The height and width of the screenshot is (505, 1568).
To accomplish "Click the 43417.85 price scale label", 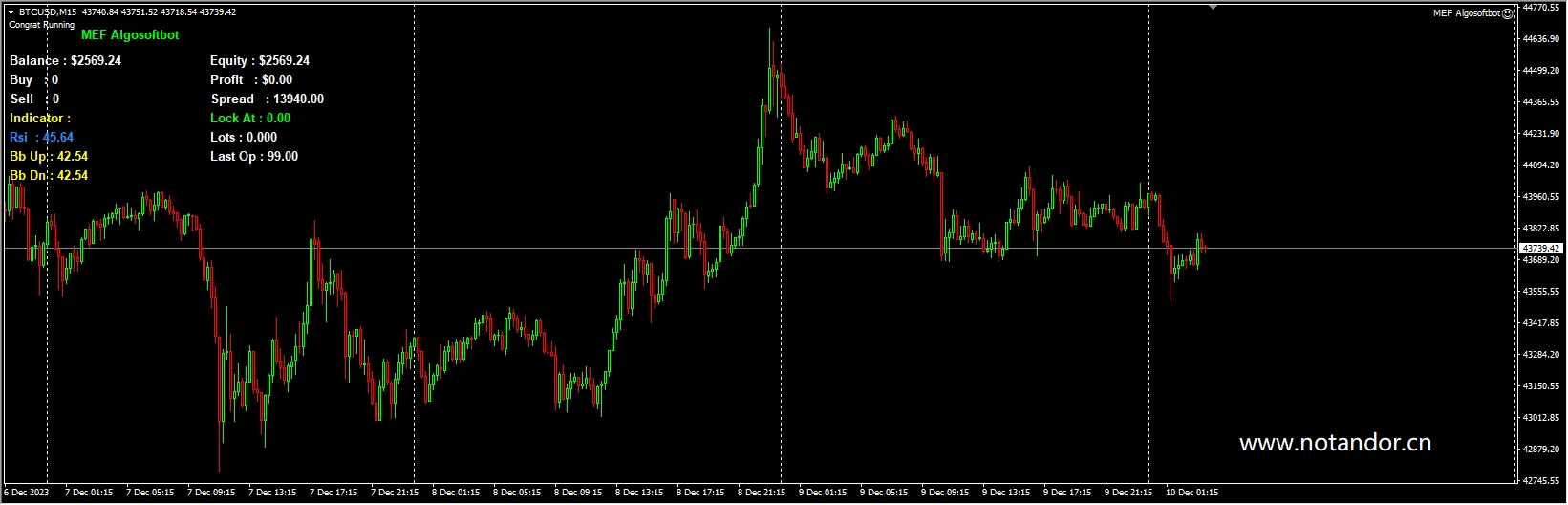I will [1541, 323].
